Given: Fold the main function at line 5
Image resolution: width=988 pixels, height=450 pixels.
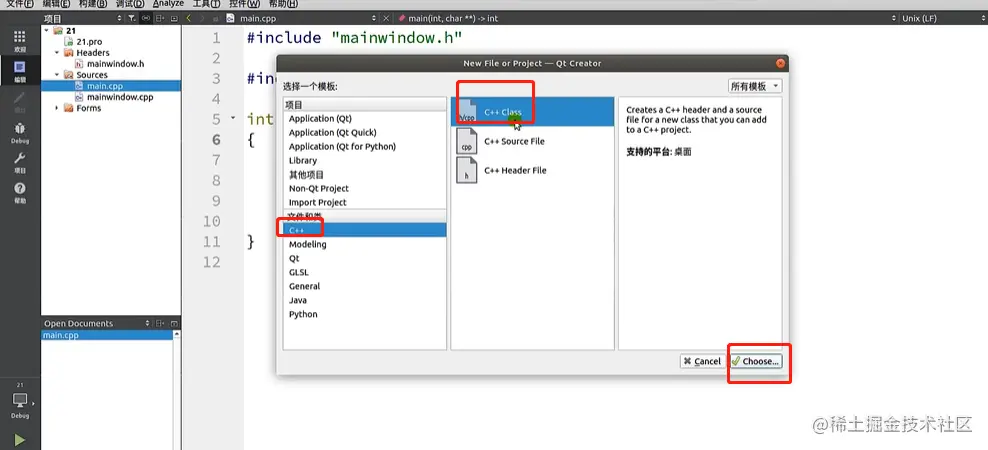Looking at the screenshot, I should click(233, 118).
